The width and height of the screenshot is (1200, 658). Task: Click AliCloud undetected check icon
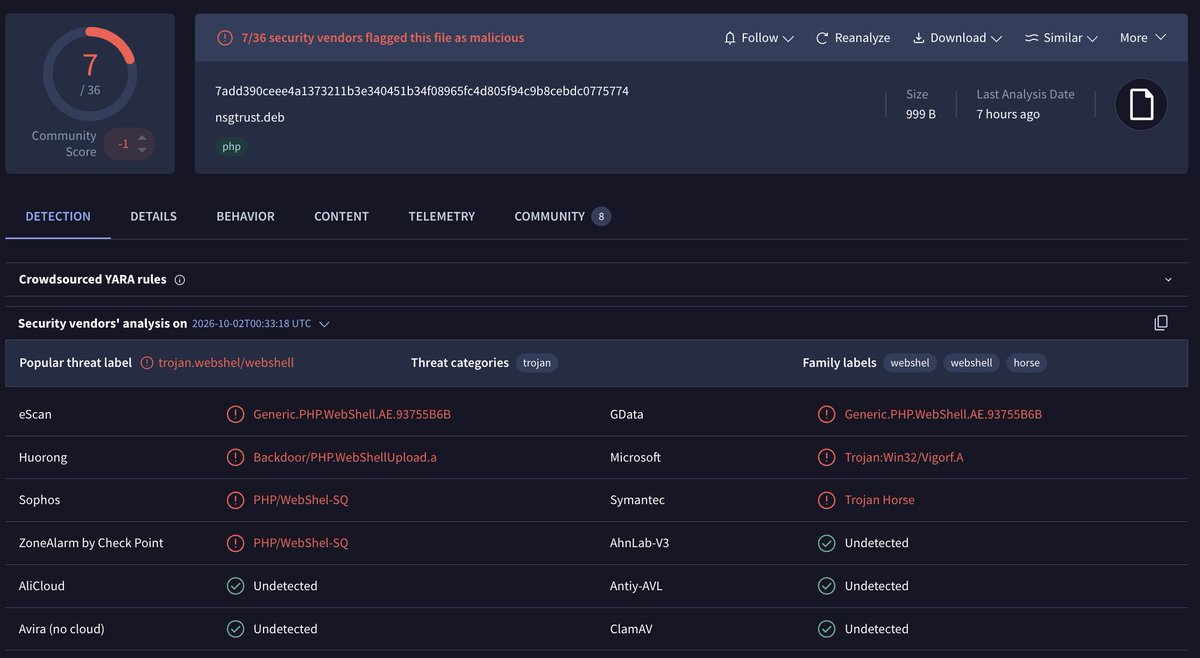coord(236,586)
